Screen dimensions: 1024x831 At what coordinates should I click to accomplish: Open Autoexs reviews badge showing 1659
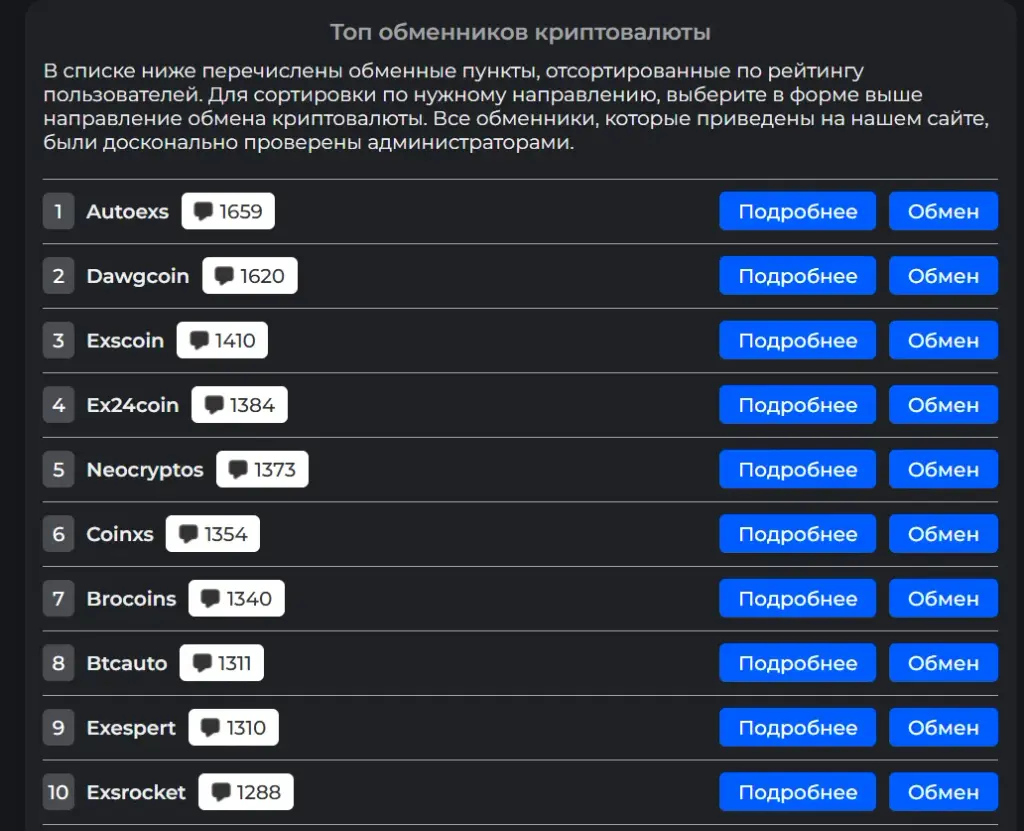(228, 211)
